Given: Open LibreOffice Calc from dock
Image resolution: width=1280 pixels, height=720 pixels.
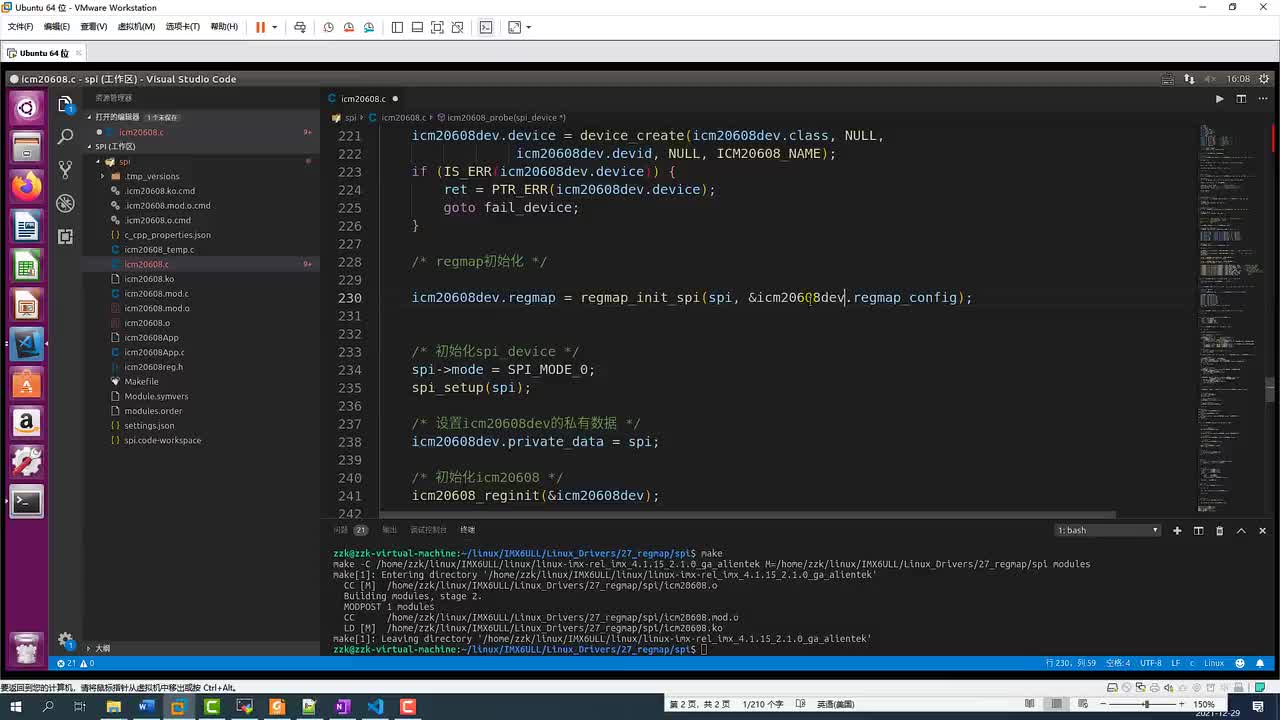Looking at the screenshot, I should pyautogui.click(x=26, y=266).
